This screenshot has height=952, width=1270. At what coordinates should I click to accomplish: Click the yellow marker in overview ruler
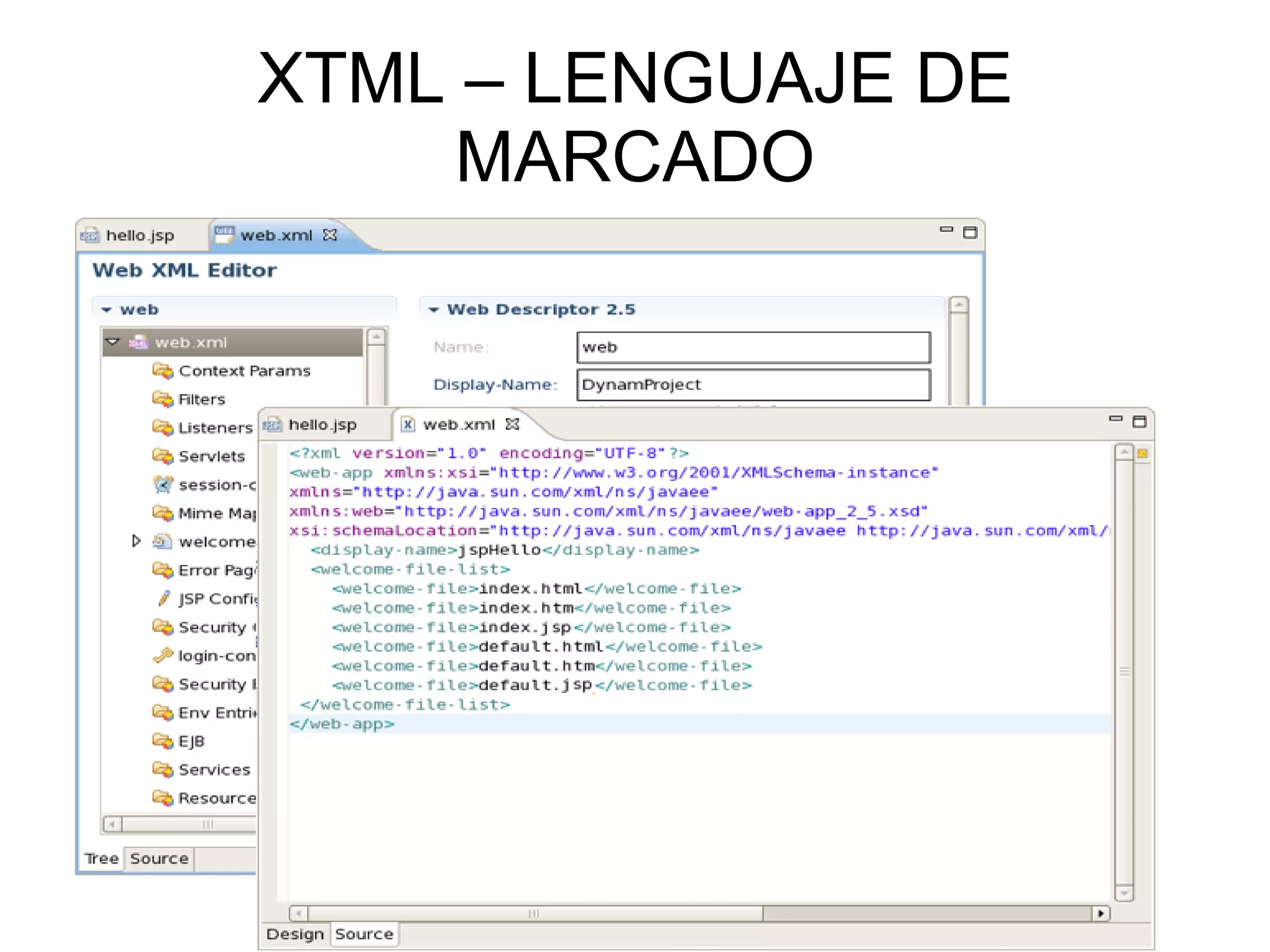[x=1142, y=454]
